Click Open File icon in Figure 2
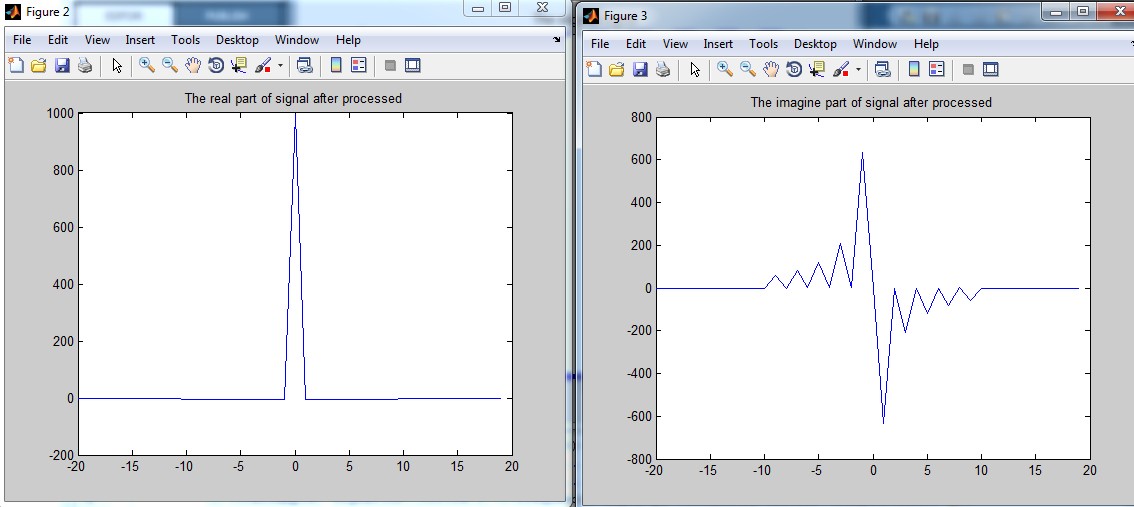1134x507 pixels. pos(38,66)
